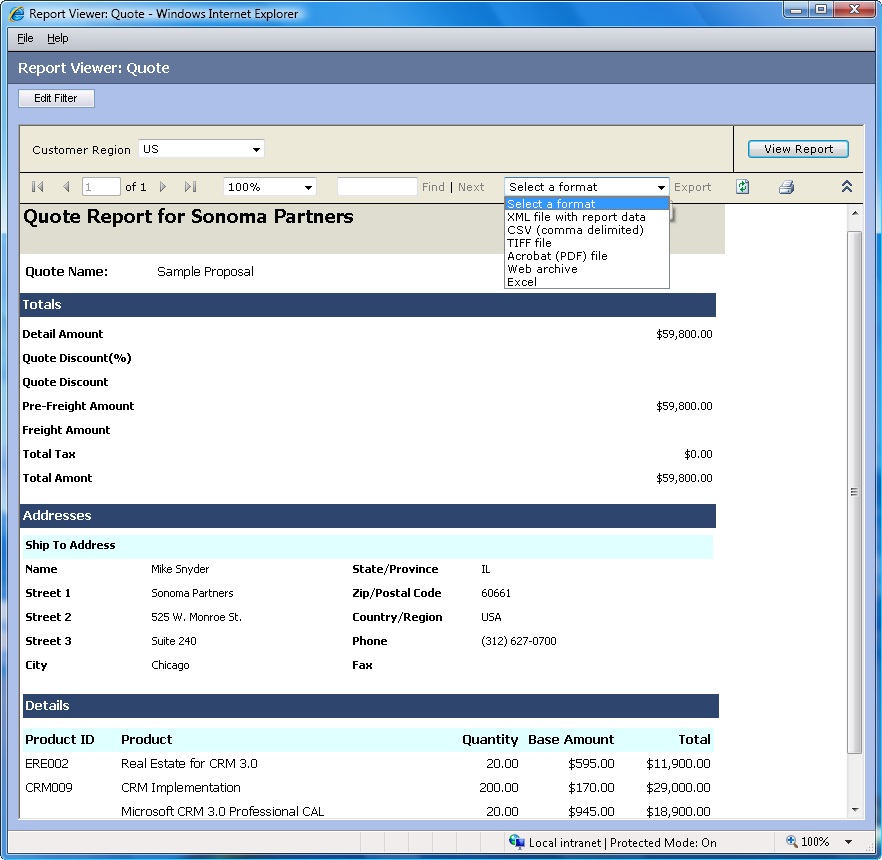Click the Quantity column header

click(x=490, y=740)
